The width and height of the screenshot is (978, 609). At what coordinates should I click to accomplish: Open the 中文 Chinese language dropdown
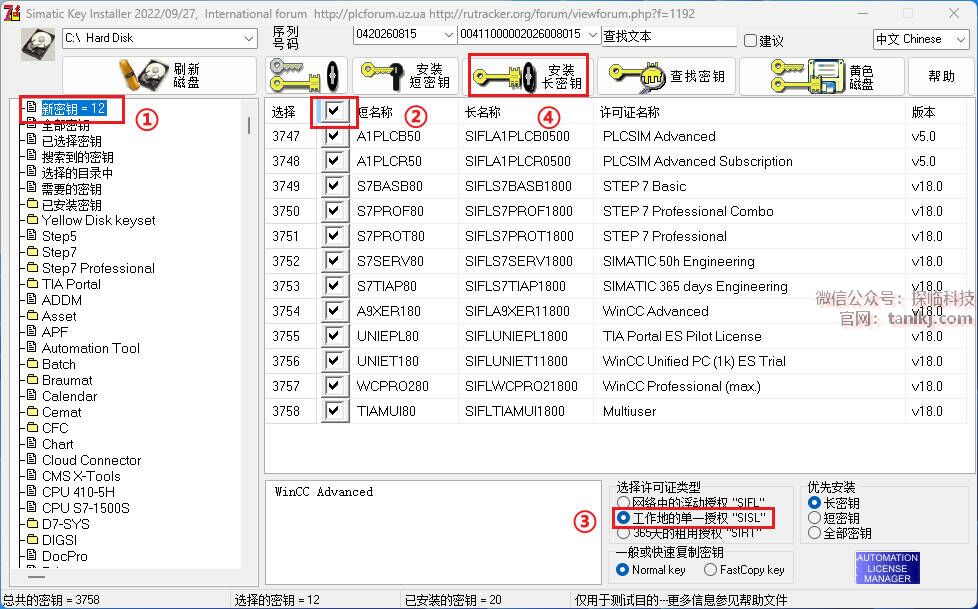[961, 39]
